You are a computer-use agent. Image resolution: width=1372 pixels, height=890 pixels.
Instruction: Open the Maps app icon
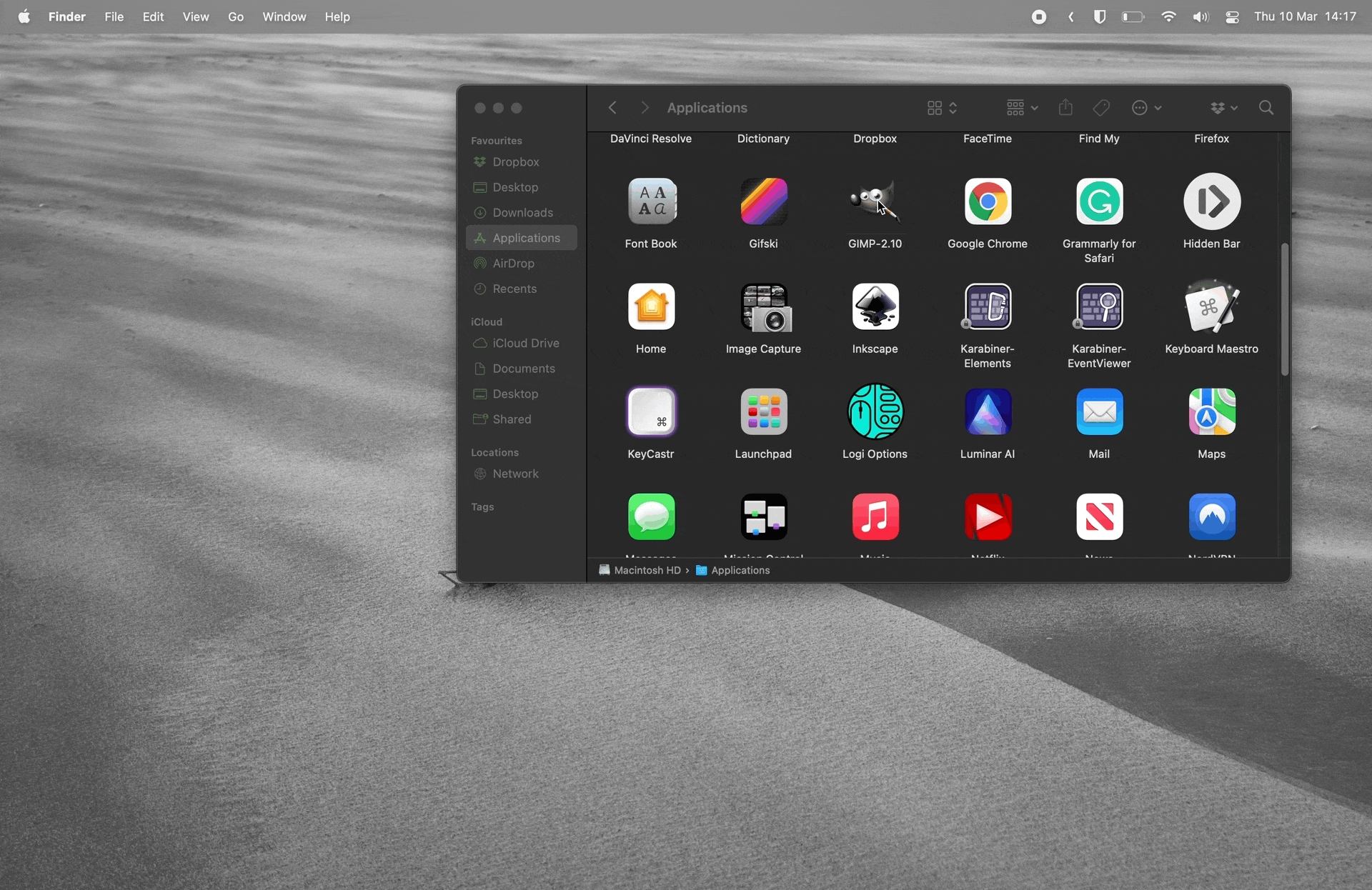[1212, 411]
